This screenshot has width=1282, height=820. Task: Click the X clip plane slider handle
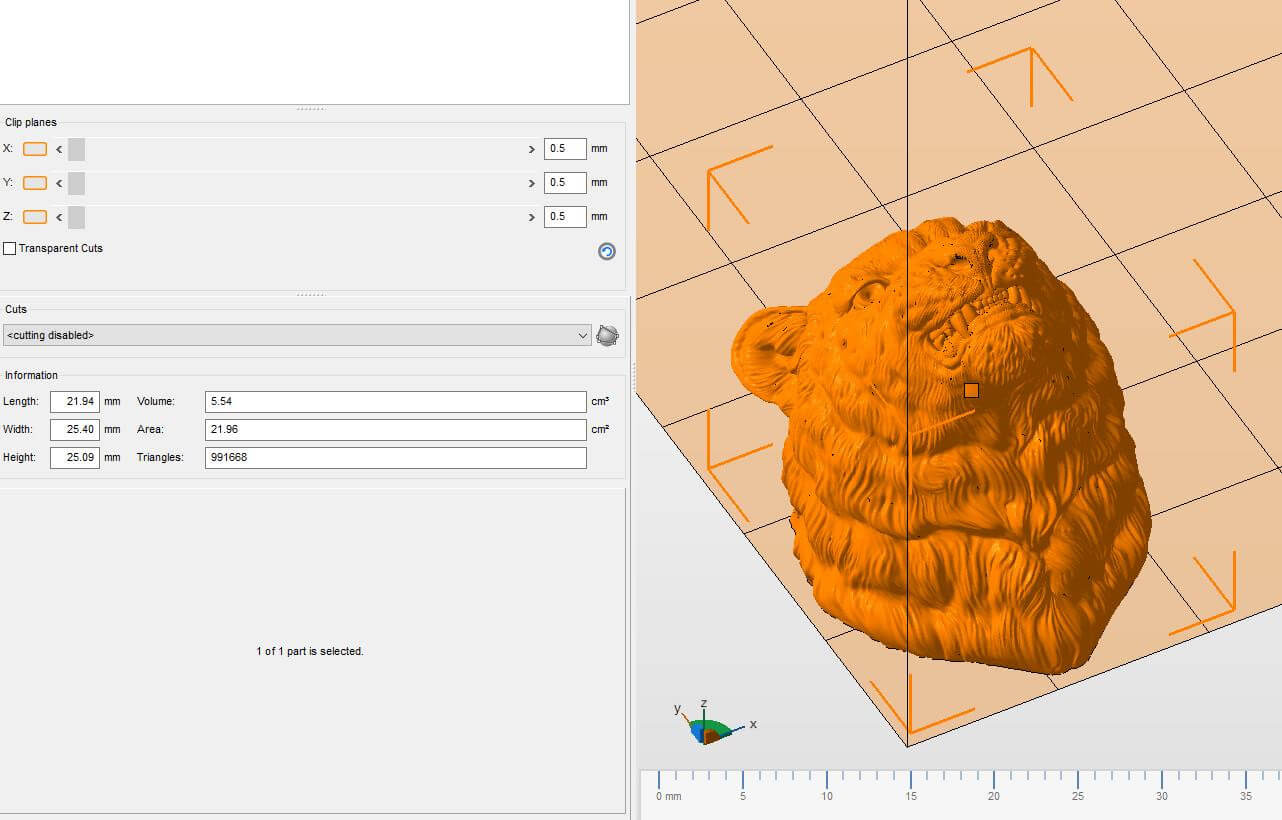tap(77, 150)
